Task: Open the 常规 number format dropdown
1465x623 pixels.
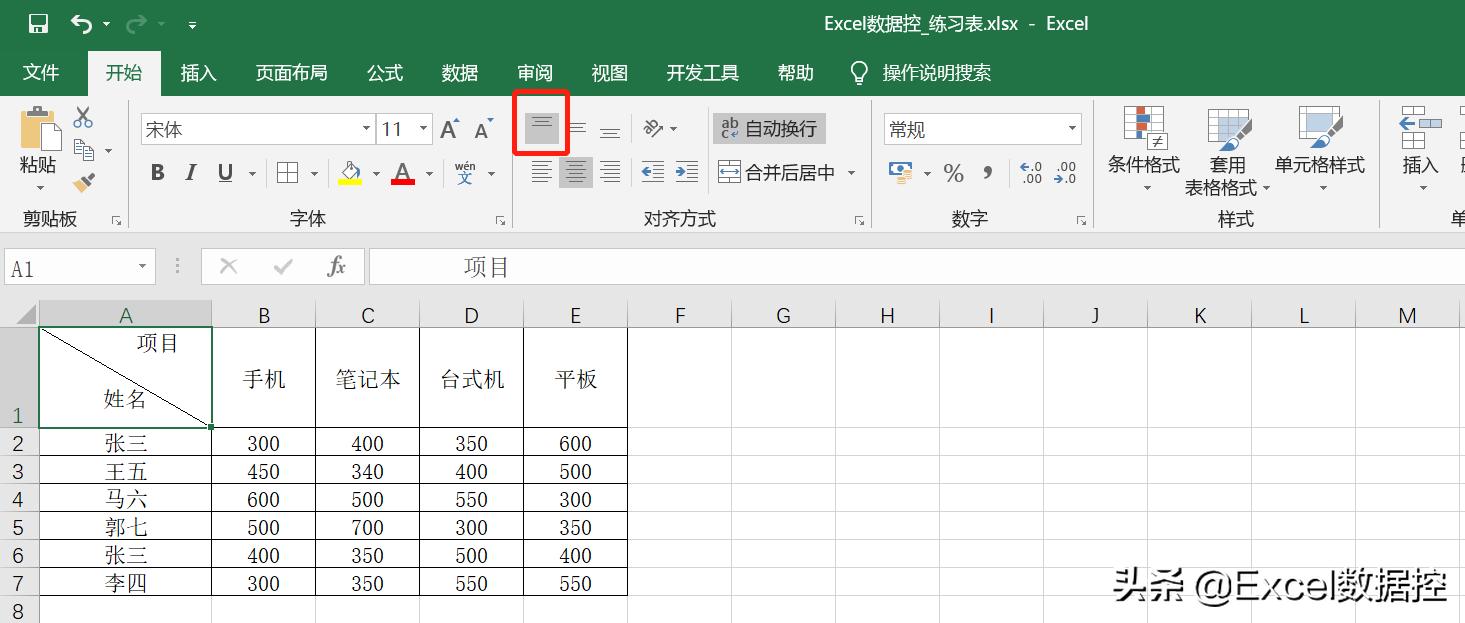Action: pos(980,128)
